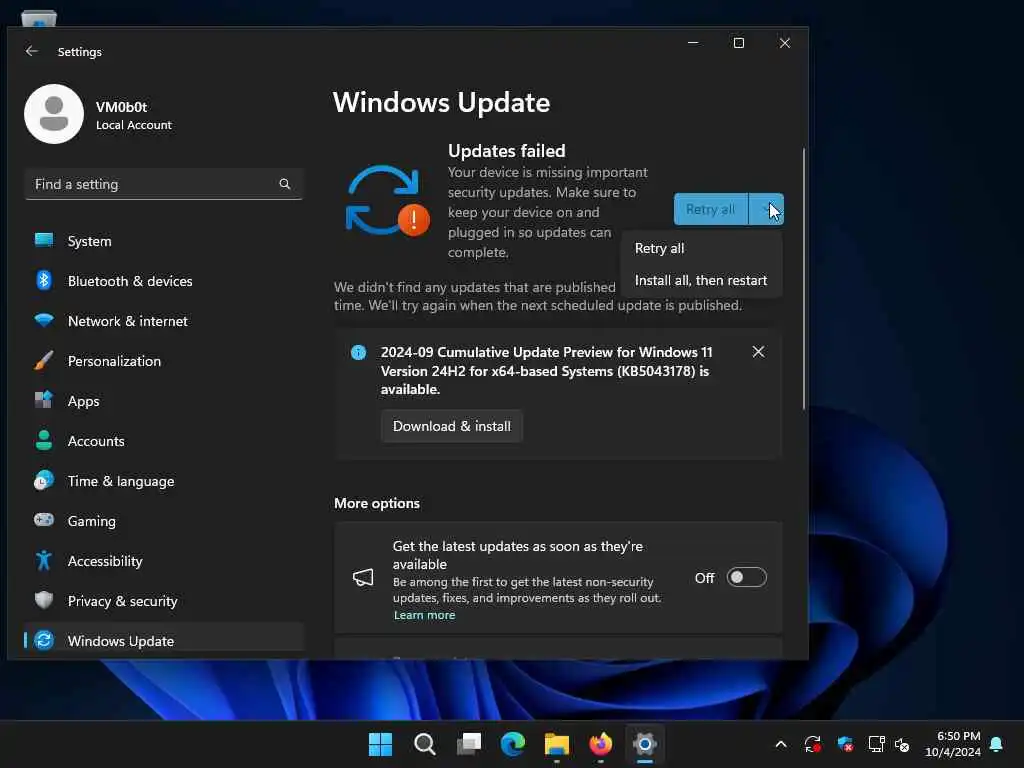Click the Apps icon in sidebar

44,400
